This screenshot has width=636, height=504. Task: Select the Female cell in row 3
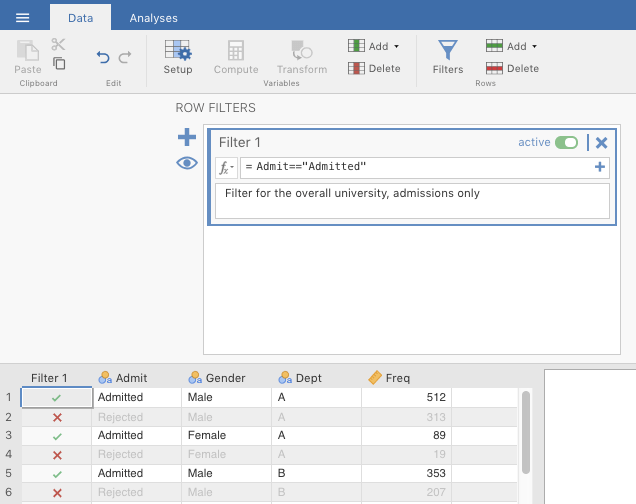[226, 435]
